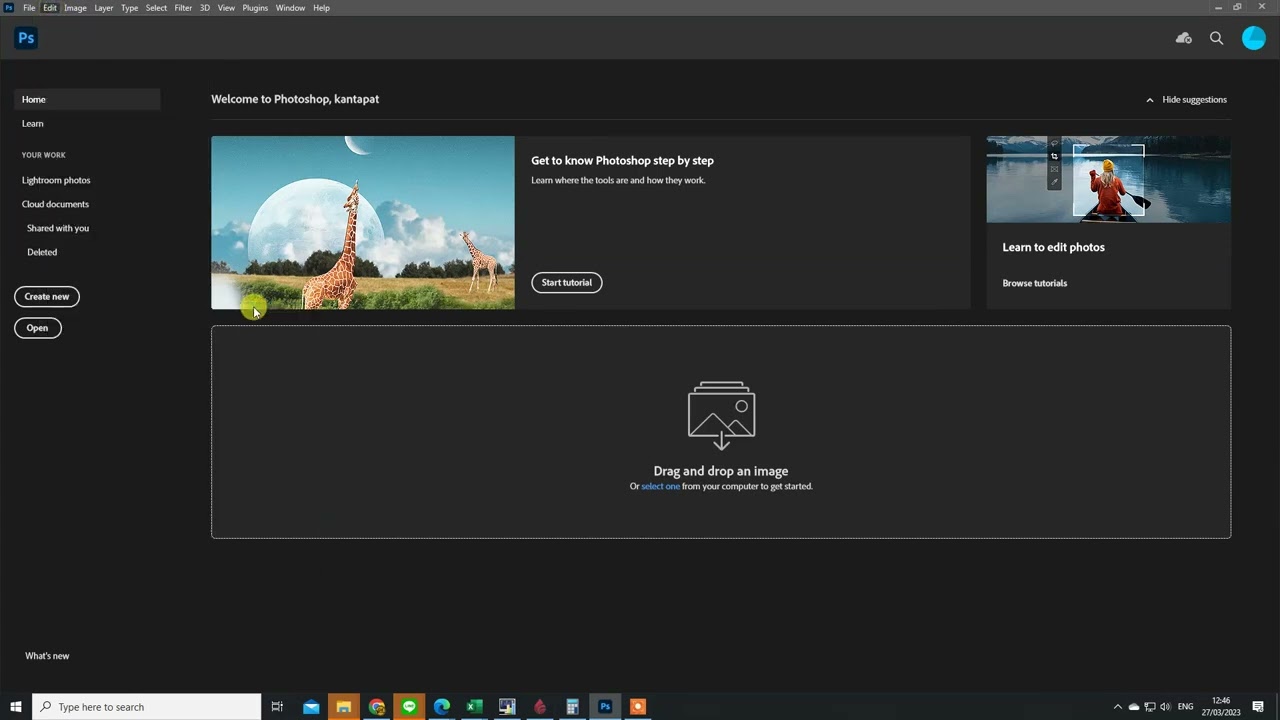
Task: Open the search magnifier in the header
Action: [x=1217, y=38]
